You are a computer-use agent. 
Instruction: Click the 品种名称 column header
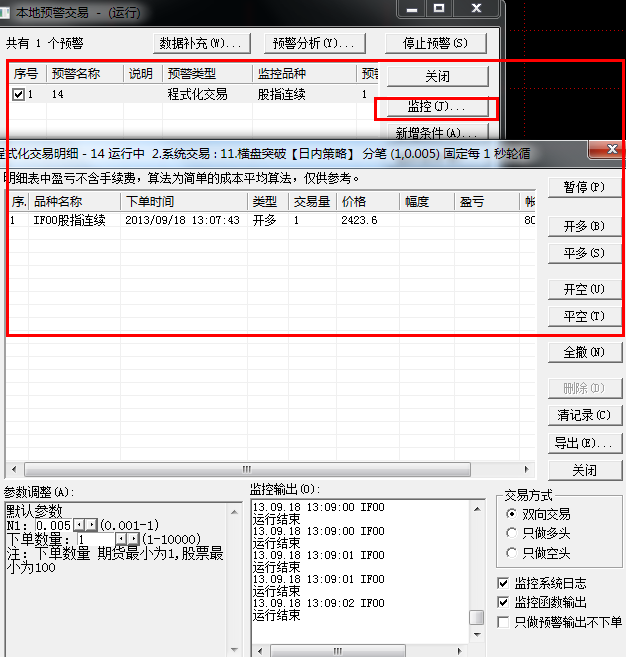(74, 202)
